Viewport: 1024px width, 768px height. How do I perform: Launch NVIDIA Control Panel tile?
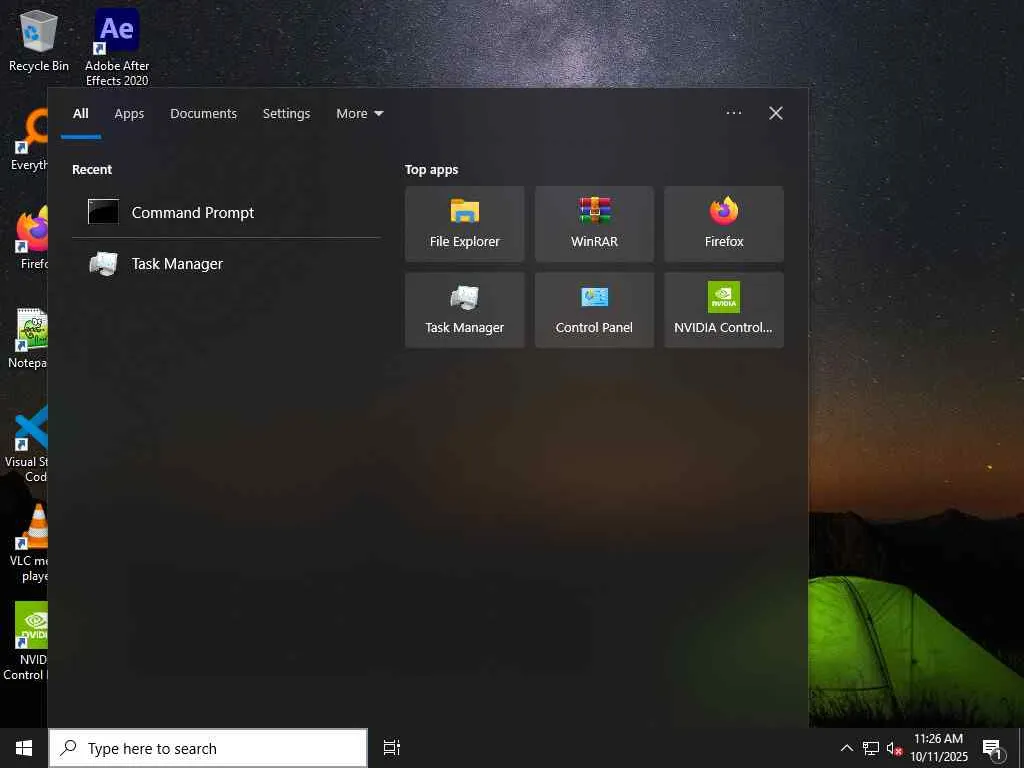724,310
